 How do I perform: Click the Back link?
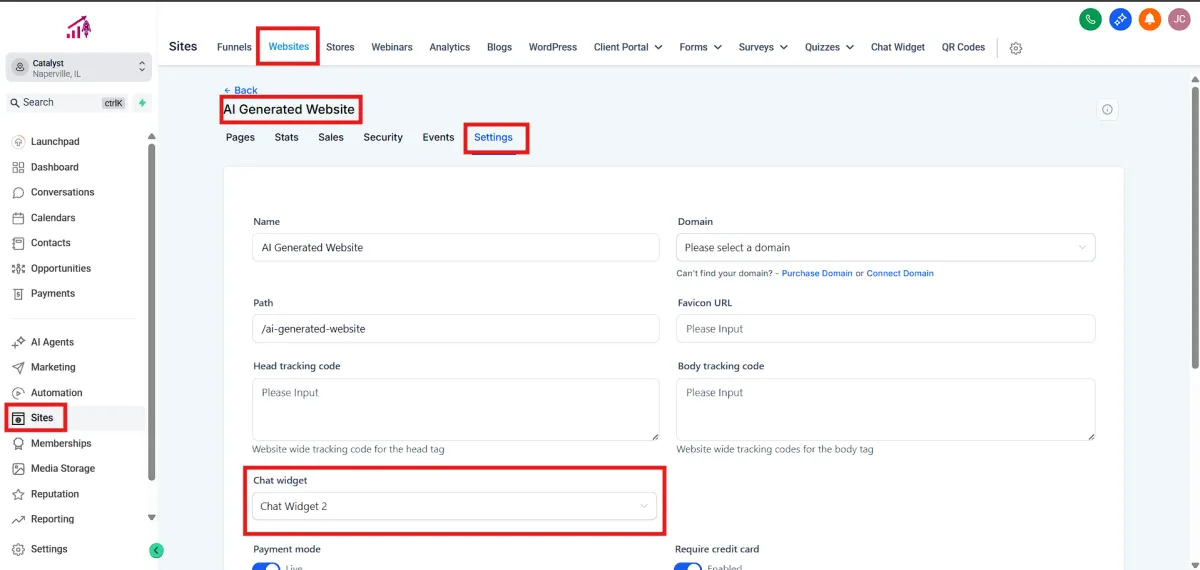240,90
